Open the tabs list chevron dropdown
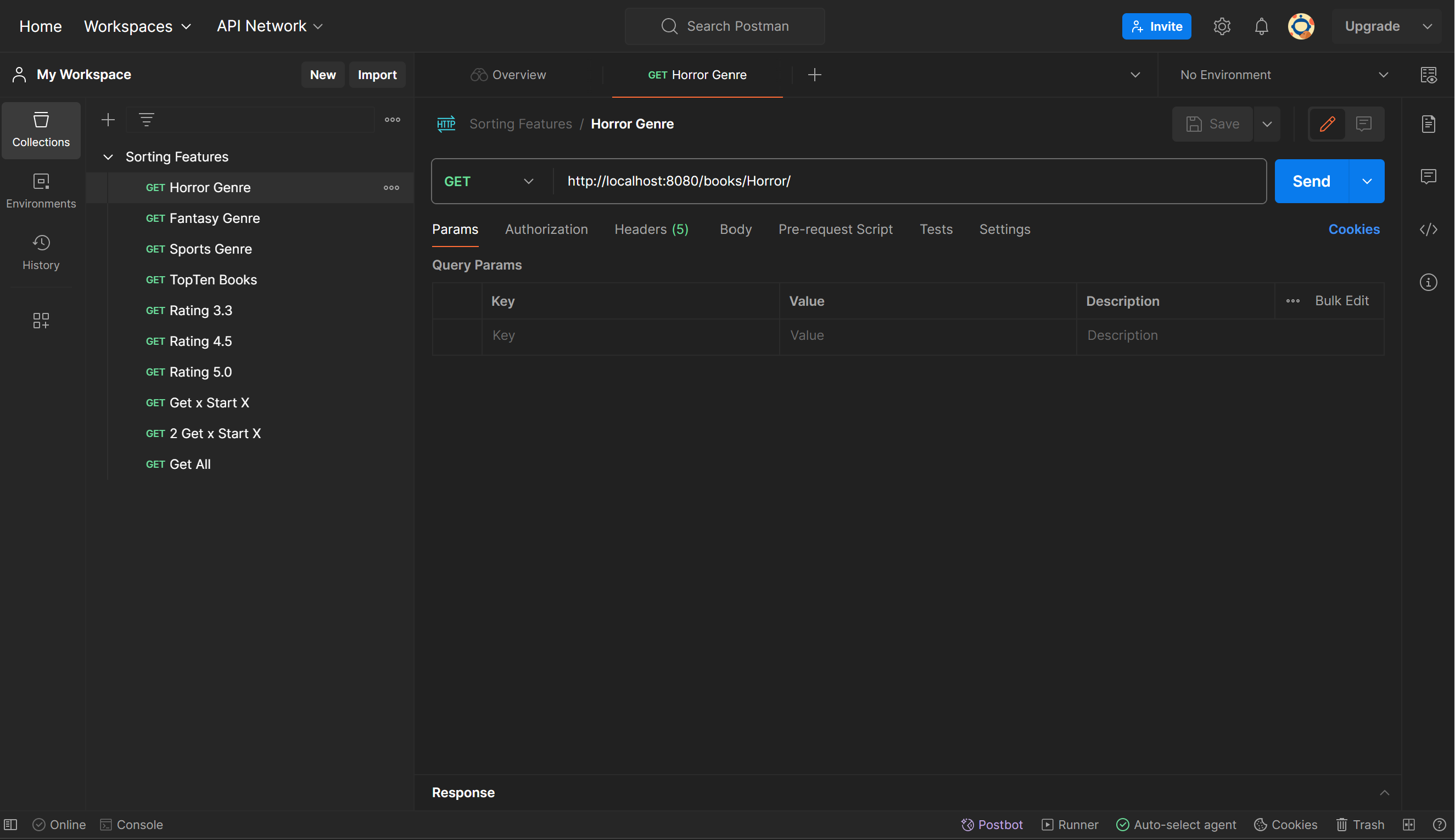The image size is (1455, 840). click(1135, 75)
